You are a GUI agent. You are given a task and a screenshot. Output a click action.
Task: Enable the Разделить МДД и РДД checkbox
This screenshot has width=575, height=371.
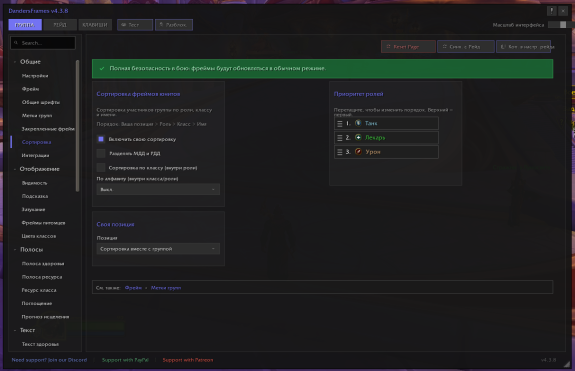(101, 153)
